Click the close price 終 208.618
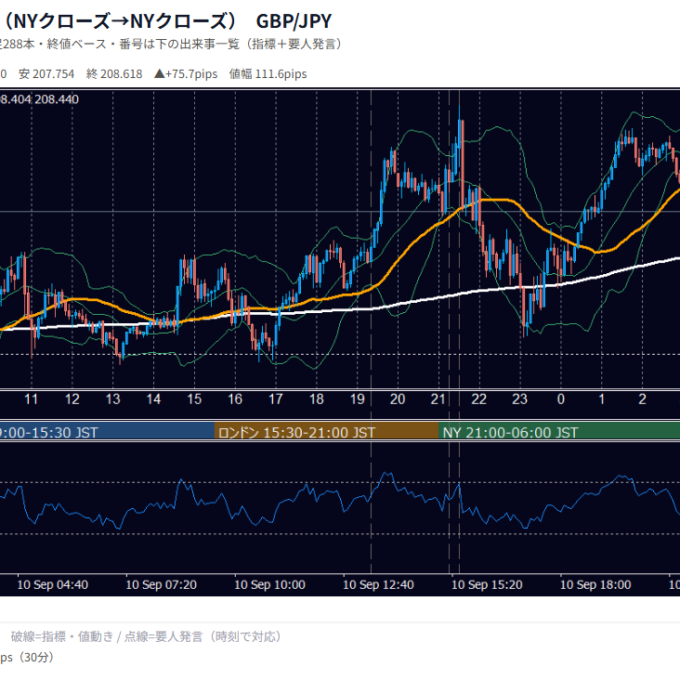The image size is (680, 680). [114, 74]
